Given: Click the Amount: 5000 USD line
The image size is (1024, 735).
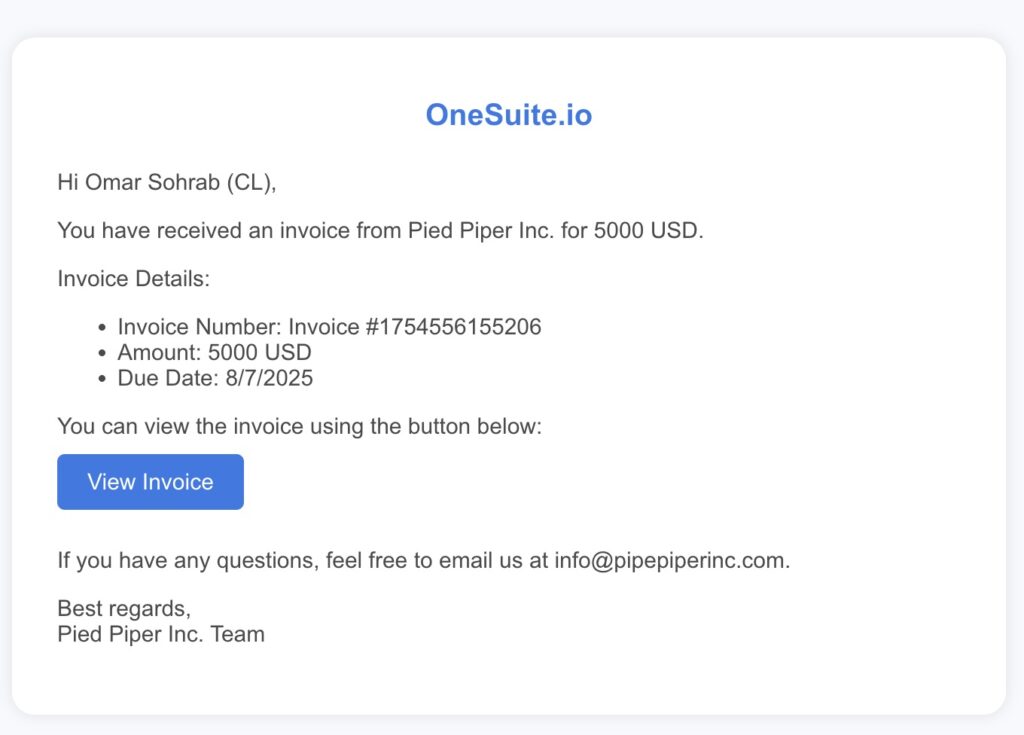Looking at the screenshot, I should (214, 352).
